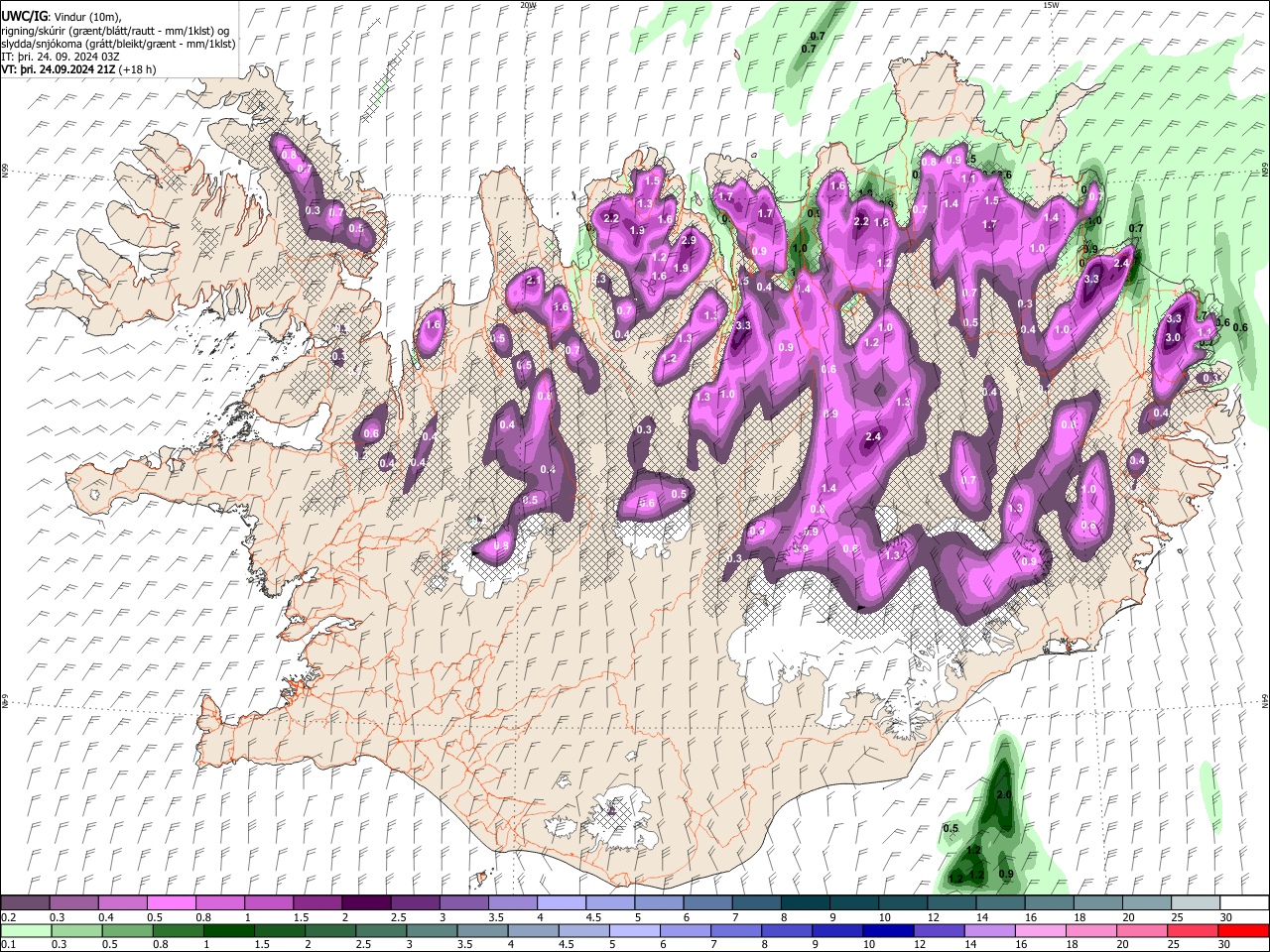Pick the upper legend's pale grey swatch at 25
Screen dimensions: 1270x952
[1195, 903]
